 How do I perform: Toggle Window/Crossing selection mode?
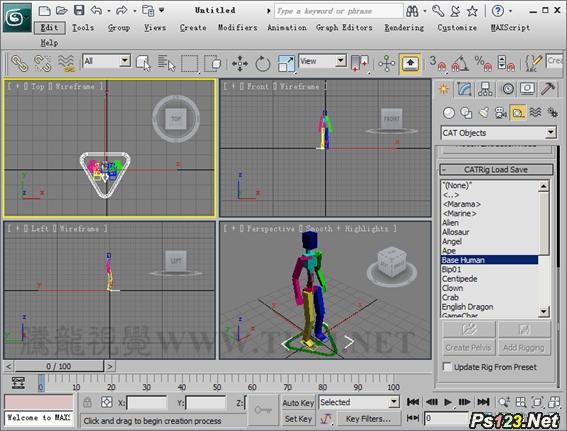(x=213, y=63)
